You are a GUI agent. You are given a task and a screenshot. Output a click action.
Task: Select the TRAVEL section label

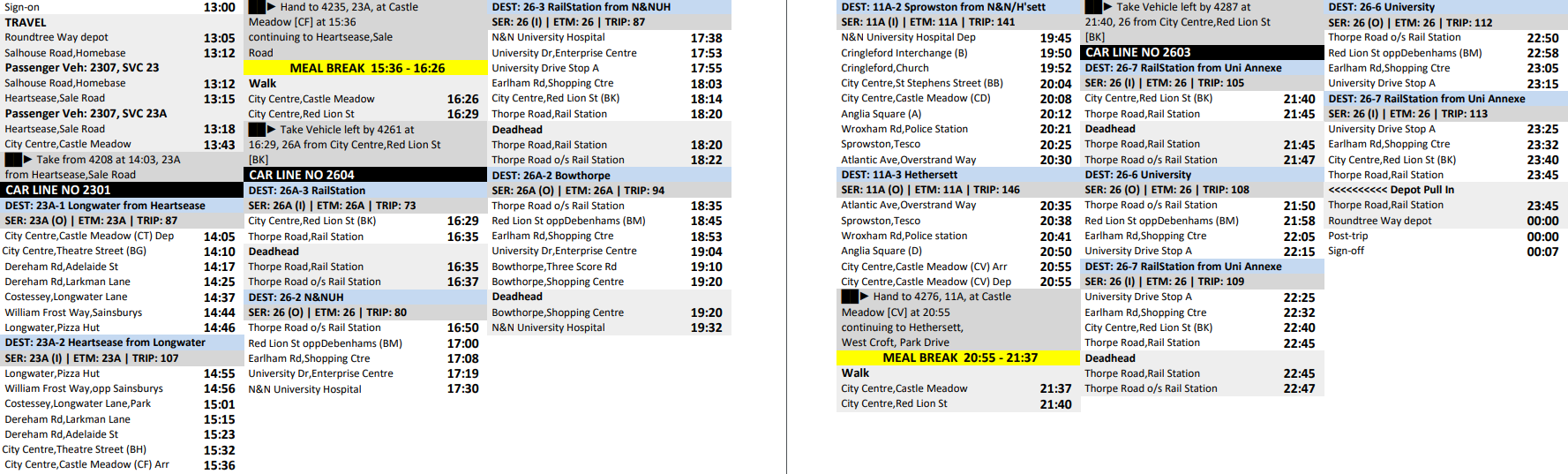click(26, 22)
